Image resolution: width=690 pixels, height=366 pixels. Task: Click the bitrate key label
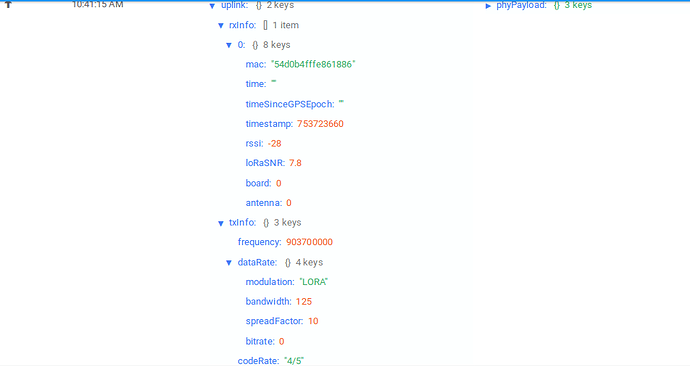click(x=260, y=341)
